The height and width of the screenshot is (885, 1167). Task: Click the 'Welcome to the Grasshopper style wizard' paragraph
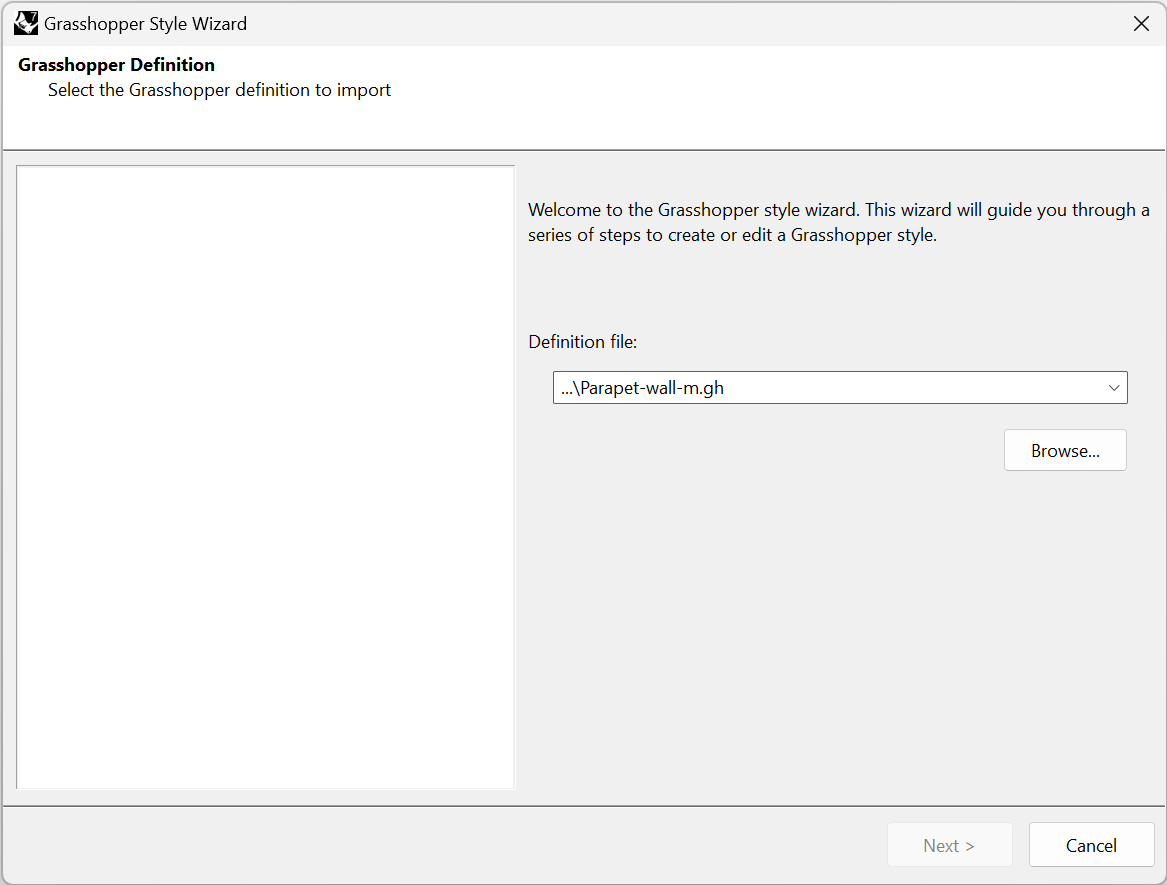coord(839,223)
